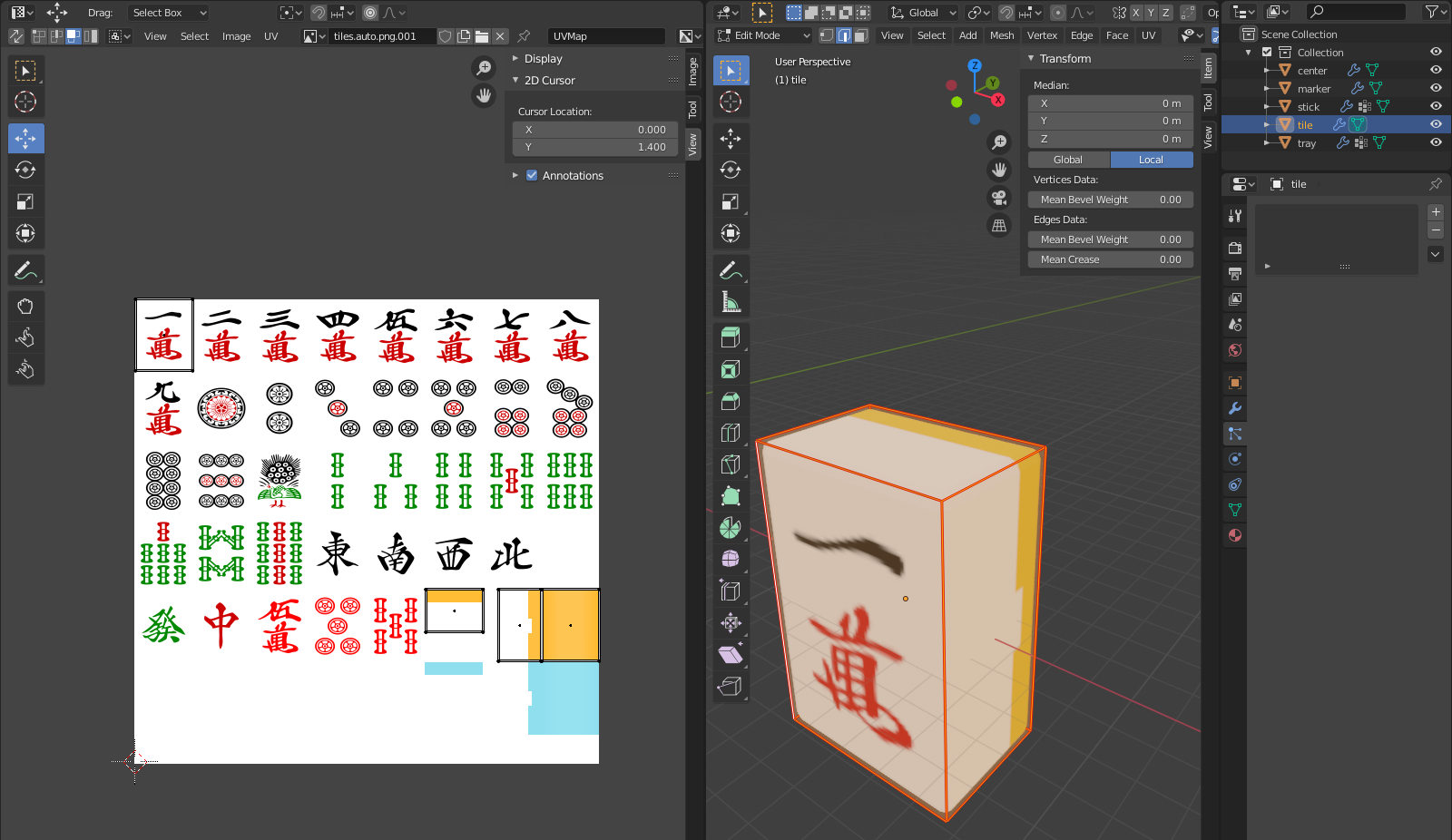Pick the Shrink/Fatten tool in 3D viewport
The width and height of the screenshot is (1452, 840).
[x=731, y=622]
